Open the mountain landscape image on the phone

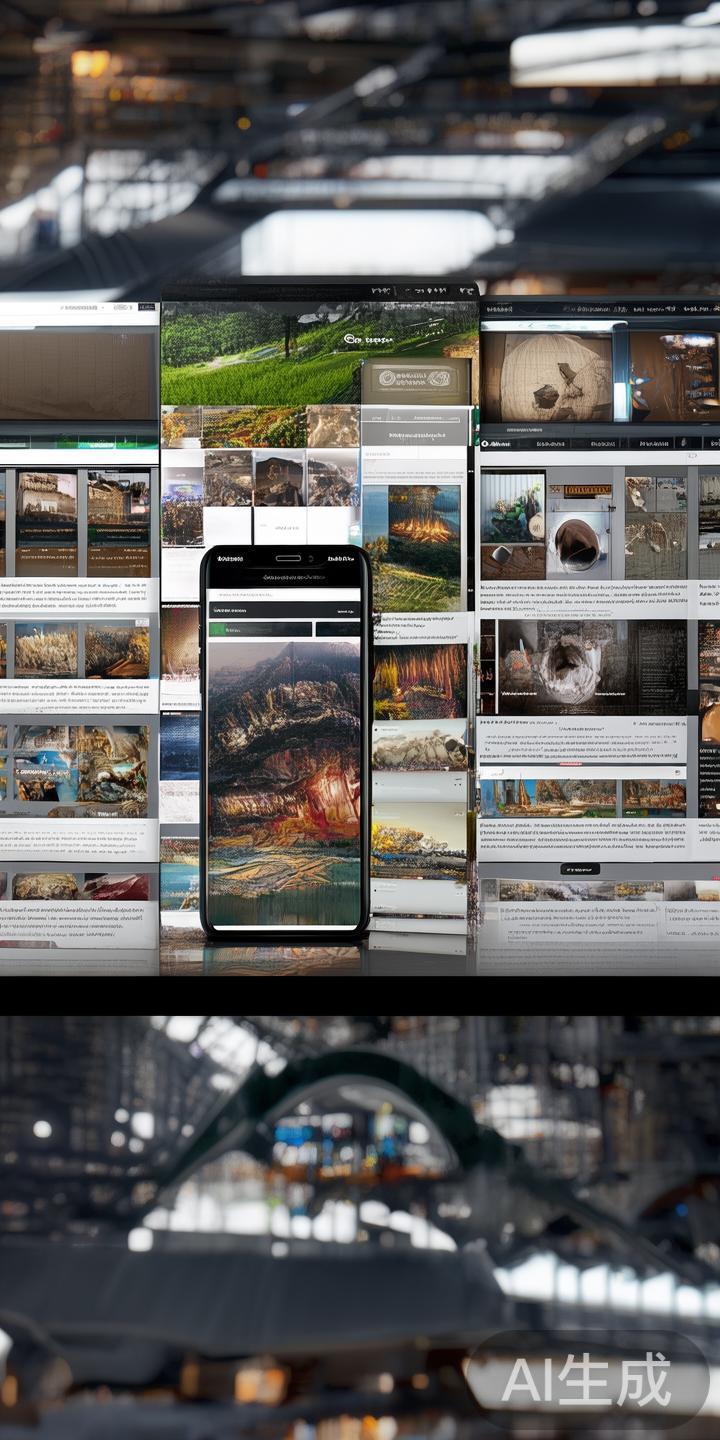point(283,780)
